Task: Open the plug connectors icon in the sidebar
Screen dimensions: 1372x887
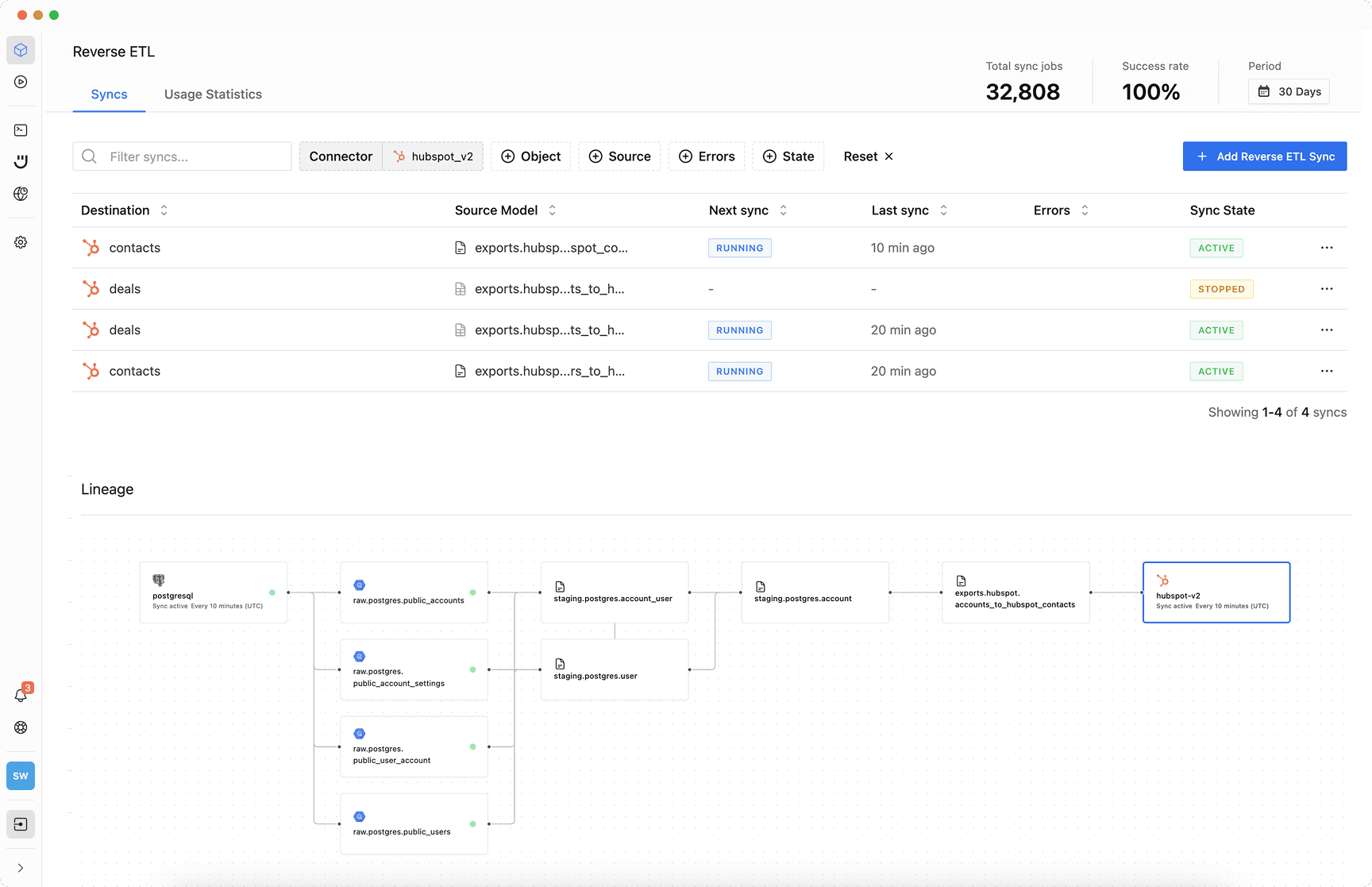Action: tap(21, 161)
